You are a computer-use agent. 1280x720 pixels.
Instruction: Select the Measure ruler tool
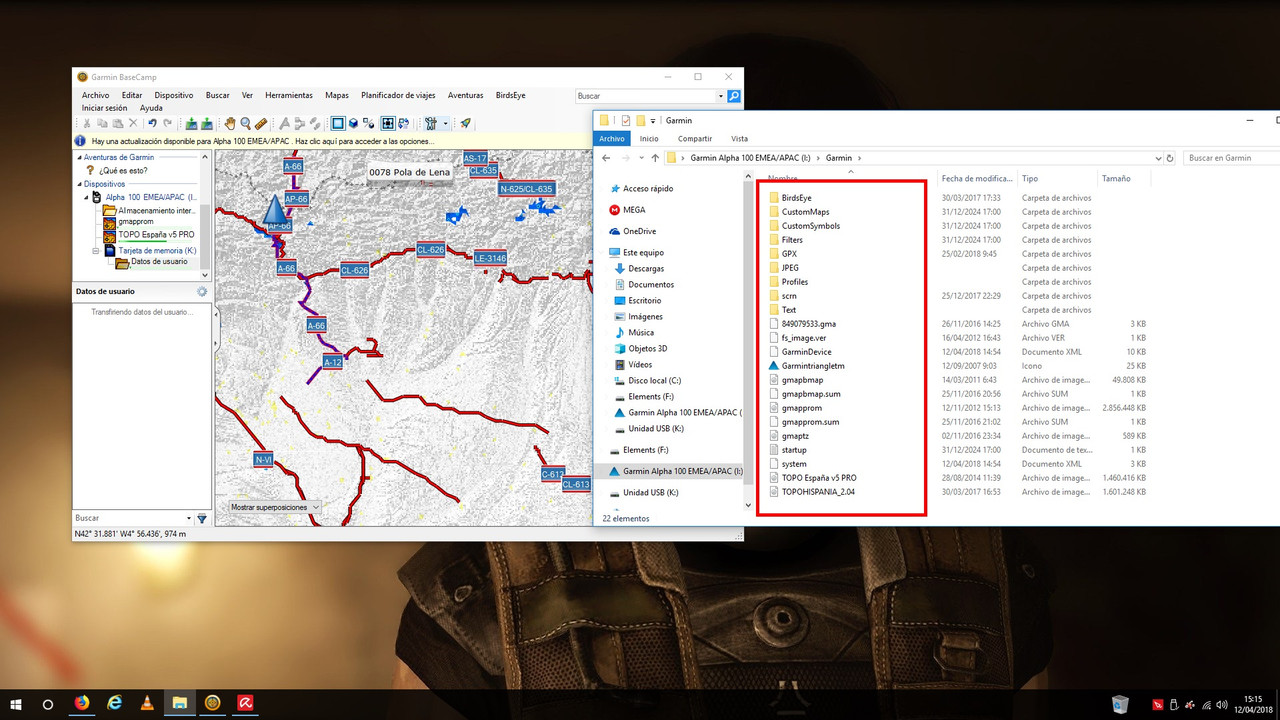point(261,123)
